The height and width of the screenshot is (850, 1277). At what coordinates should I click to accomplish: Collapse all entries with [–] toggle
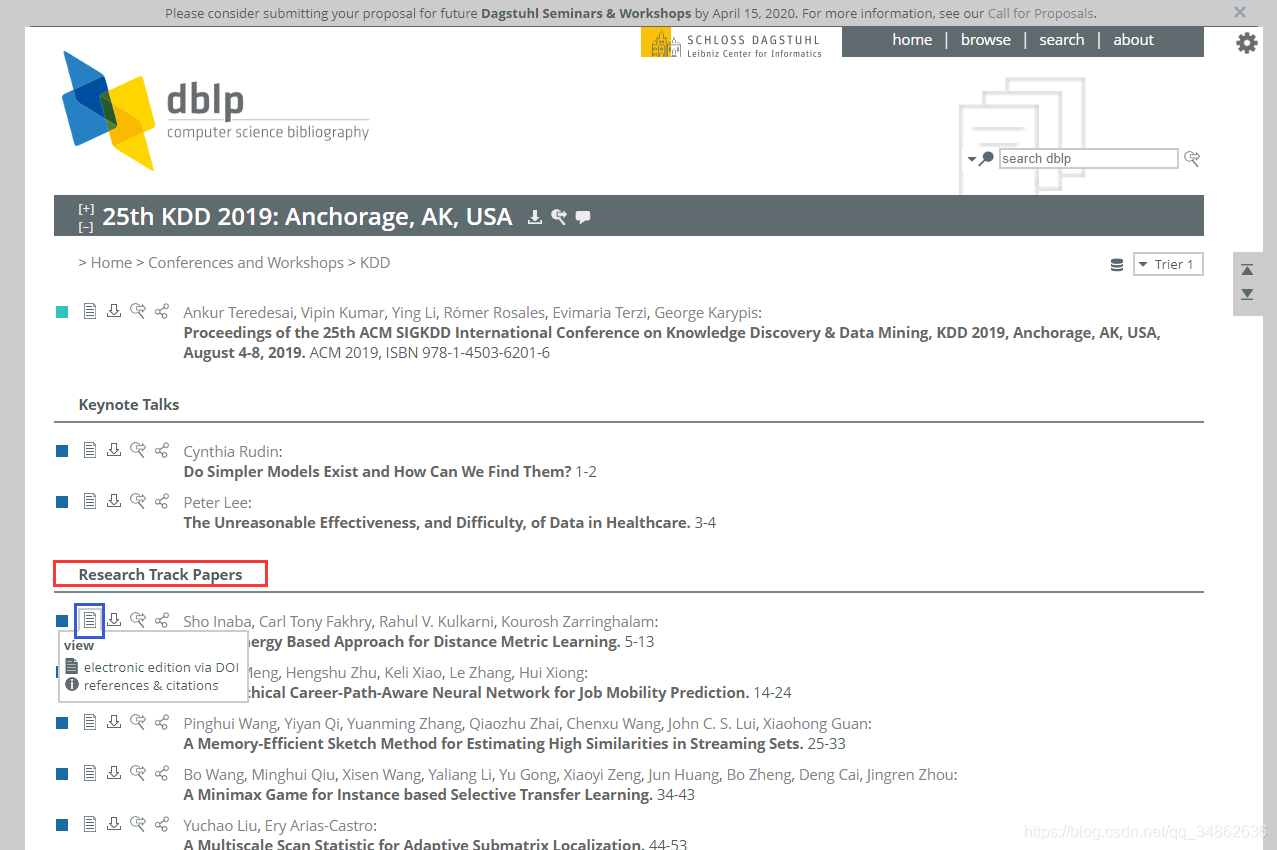[x=86, y=227]
